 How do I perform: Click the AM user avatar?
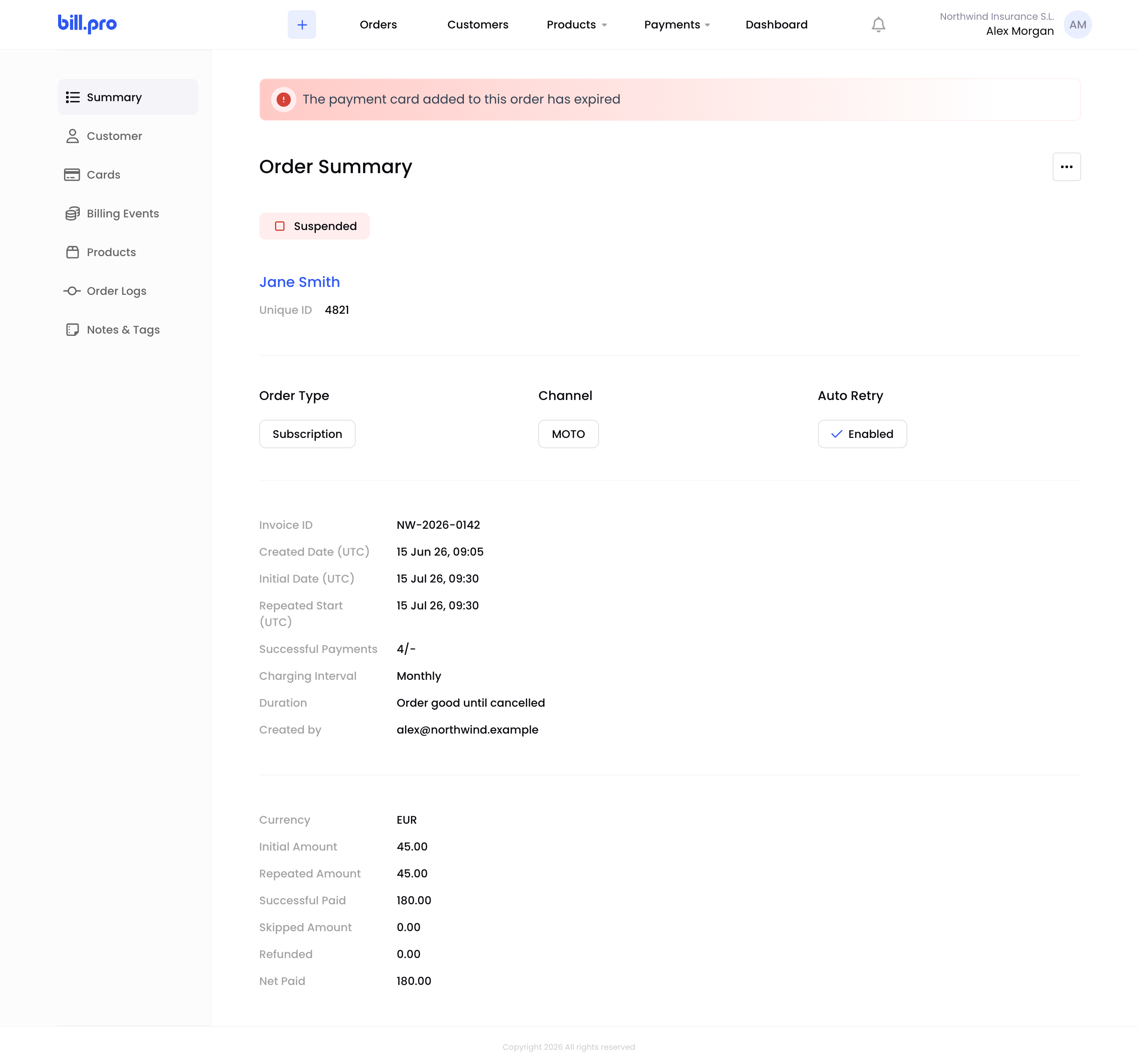(1077, 25)
